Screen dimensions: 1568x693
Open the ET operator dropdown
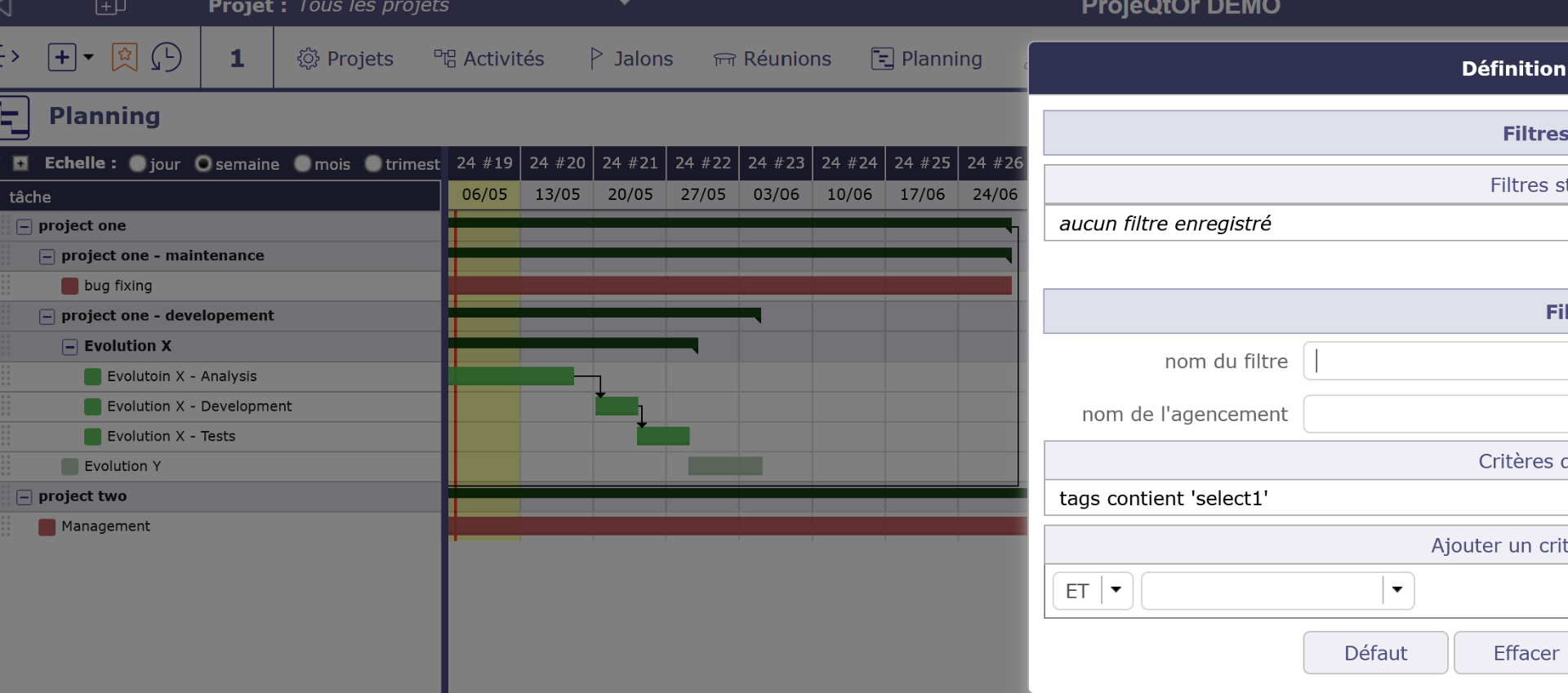pyautogui.click(x=1116, y=590)
